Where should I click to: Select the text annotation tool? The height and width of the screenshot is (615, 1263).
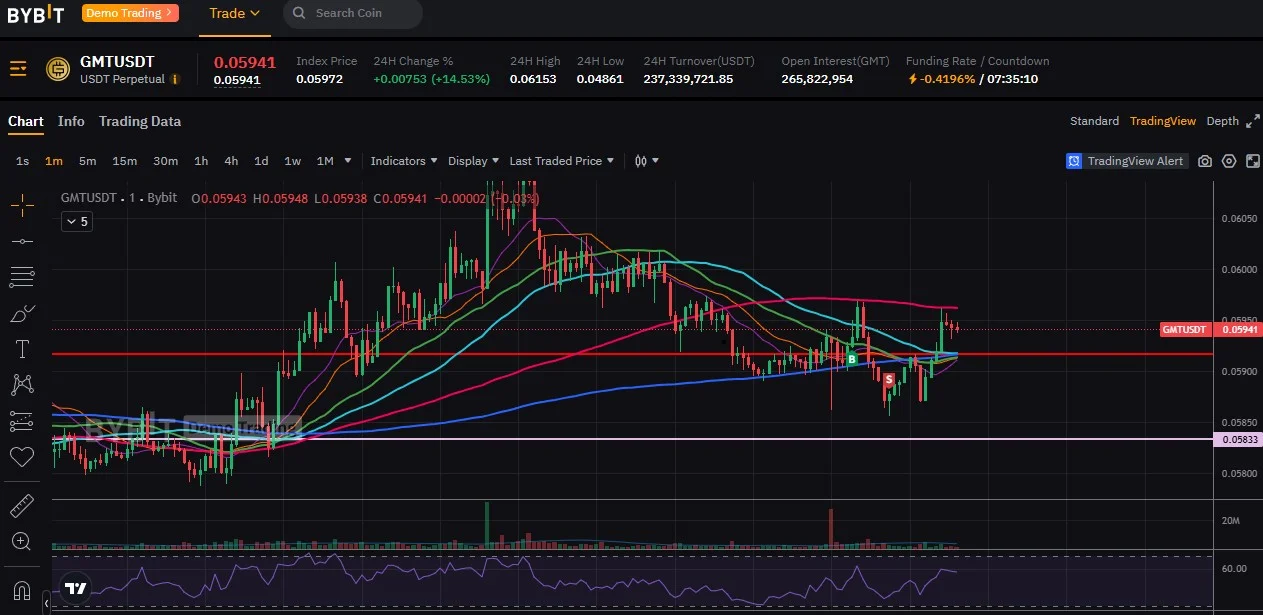point(22,349)
